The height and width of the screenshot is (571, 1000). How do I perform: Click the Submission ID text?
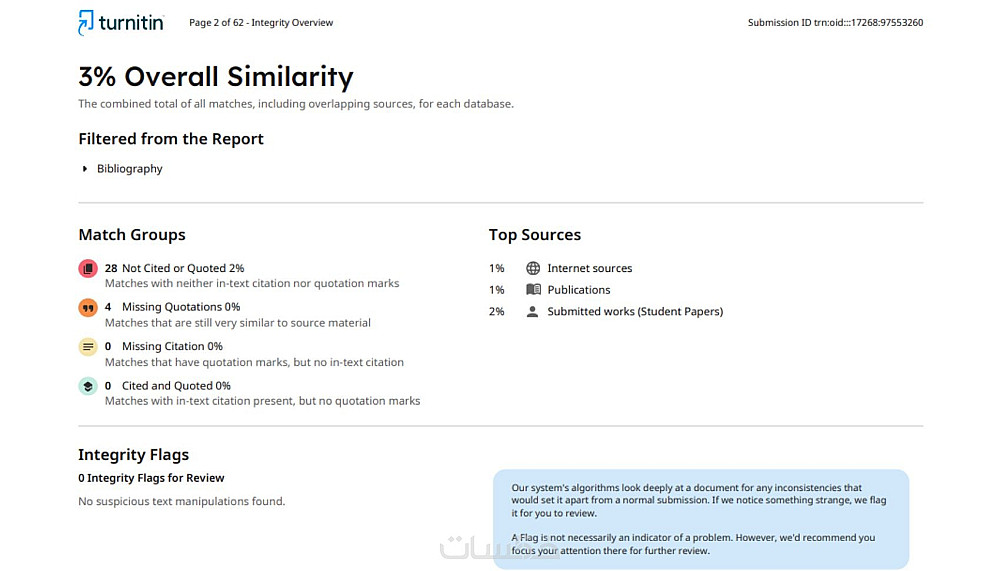pyautogui.click(x=835, y=23)
